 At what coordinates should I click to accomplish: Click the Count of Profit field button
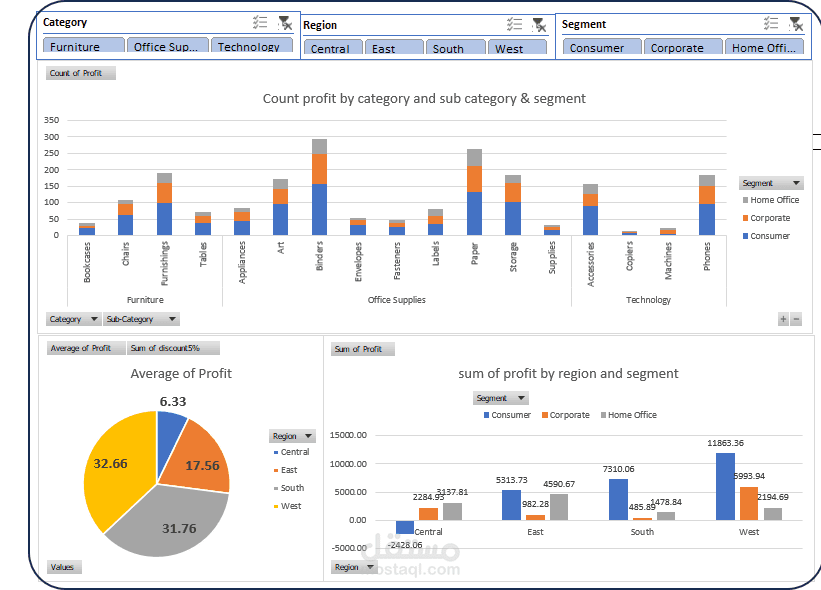click(81, 73)
